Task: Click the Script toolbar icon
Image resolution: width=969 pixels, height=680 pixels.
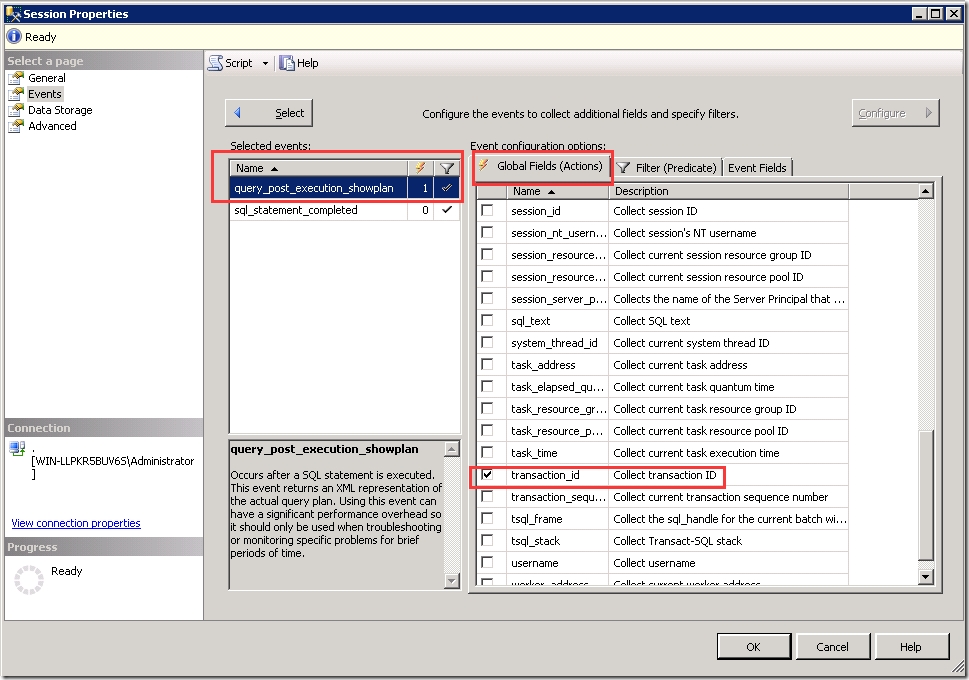Action: (215, 63)
